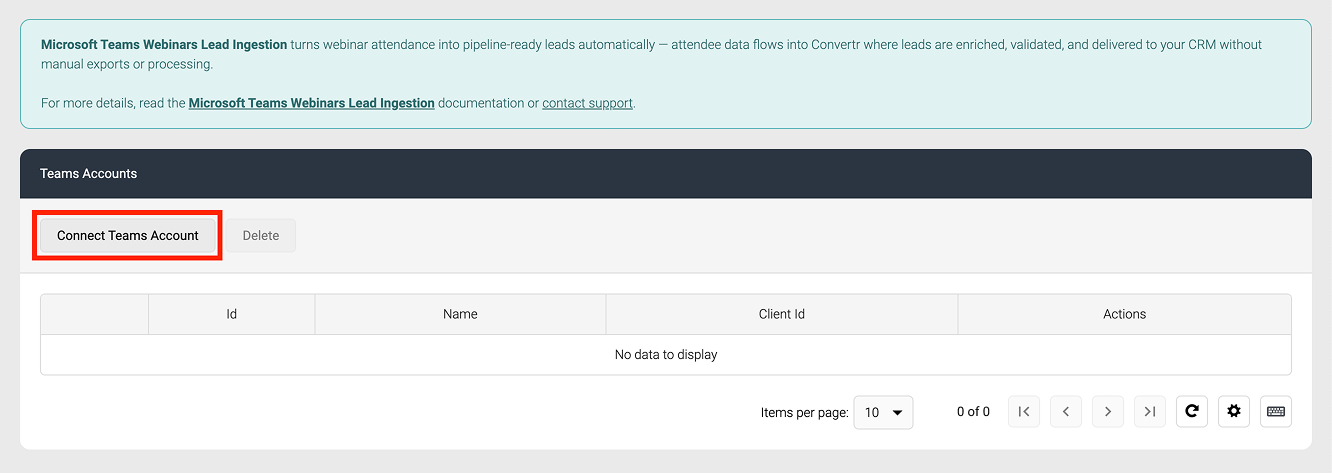Click the '0 of 0' pagination count

coord(973,412)
